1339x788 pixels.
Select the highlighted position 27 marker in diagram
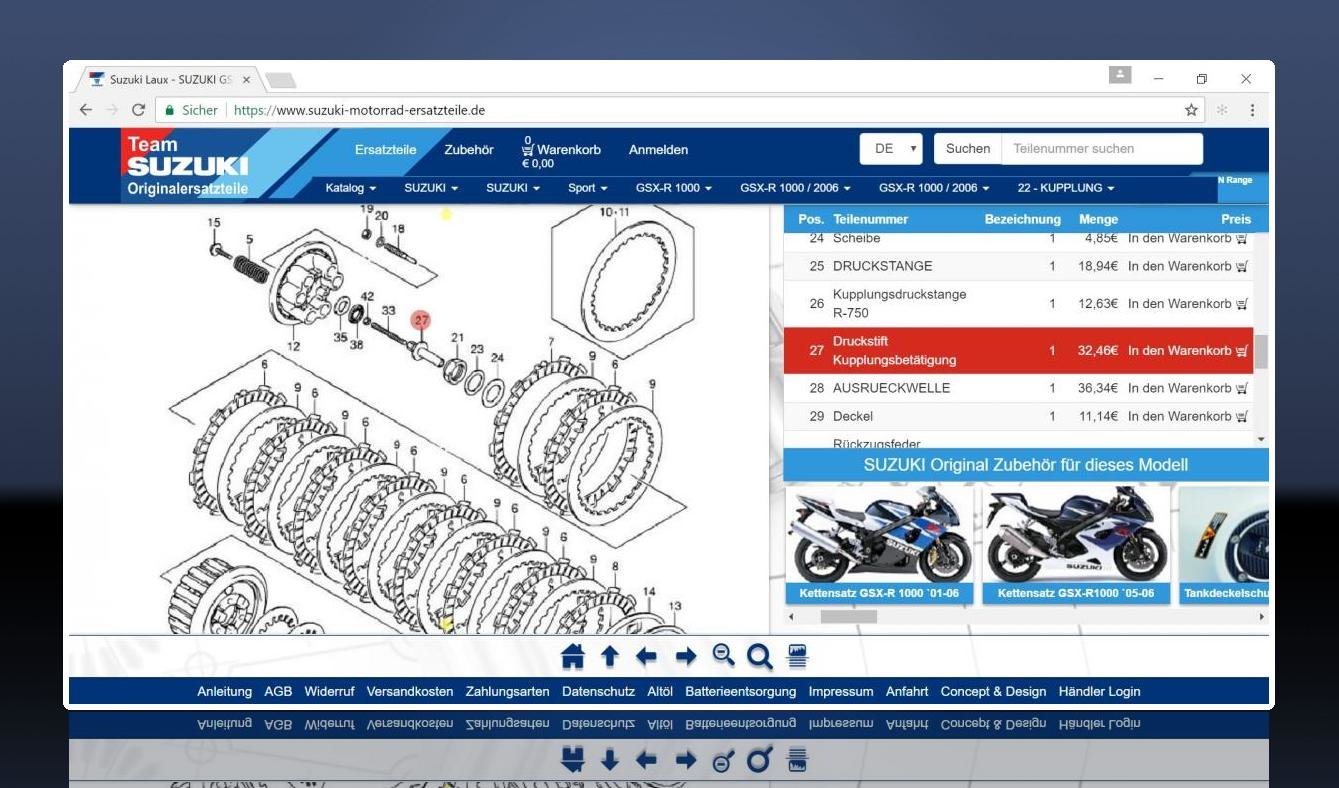click(421, 320)
